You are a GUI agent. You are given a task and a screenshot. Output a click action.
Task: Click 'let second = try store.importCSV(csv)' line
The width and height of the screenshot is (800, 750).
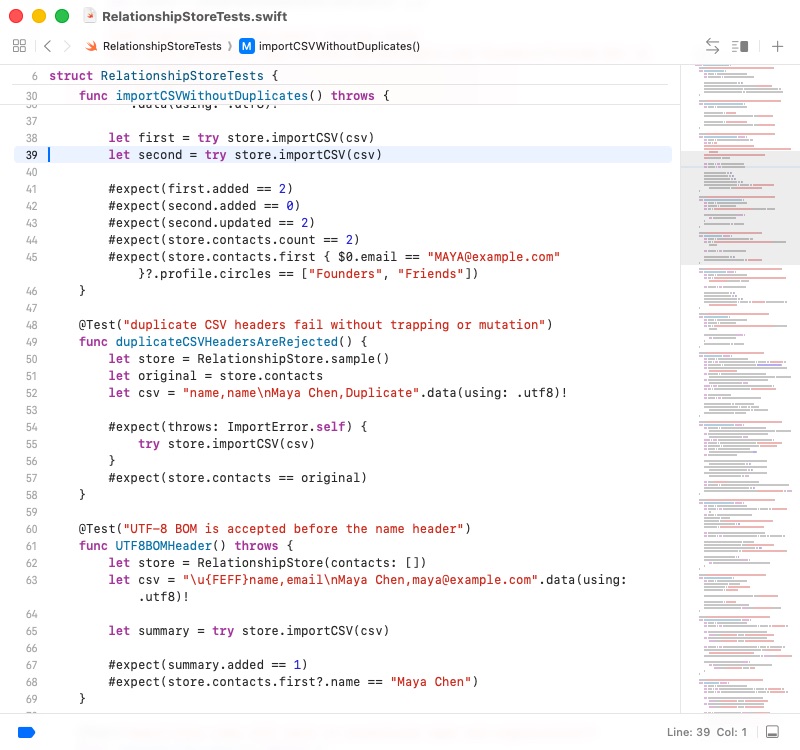(x=245, y=155)
